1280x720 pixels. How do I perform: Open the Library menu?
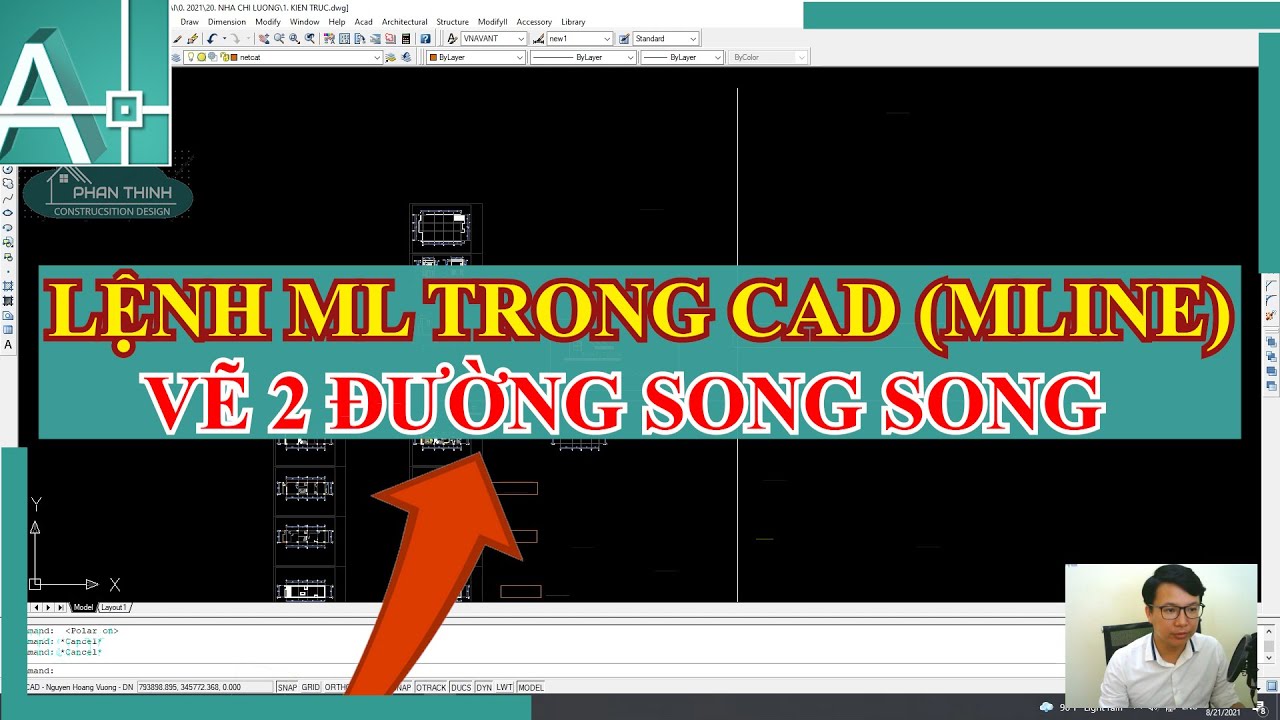[573, 22]
